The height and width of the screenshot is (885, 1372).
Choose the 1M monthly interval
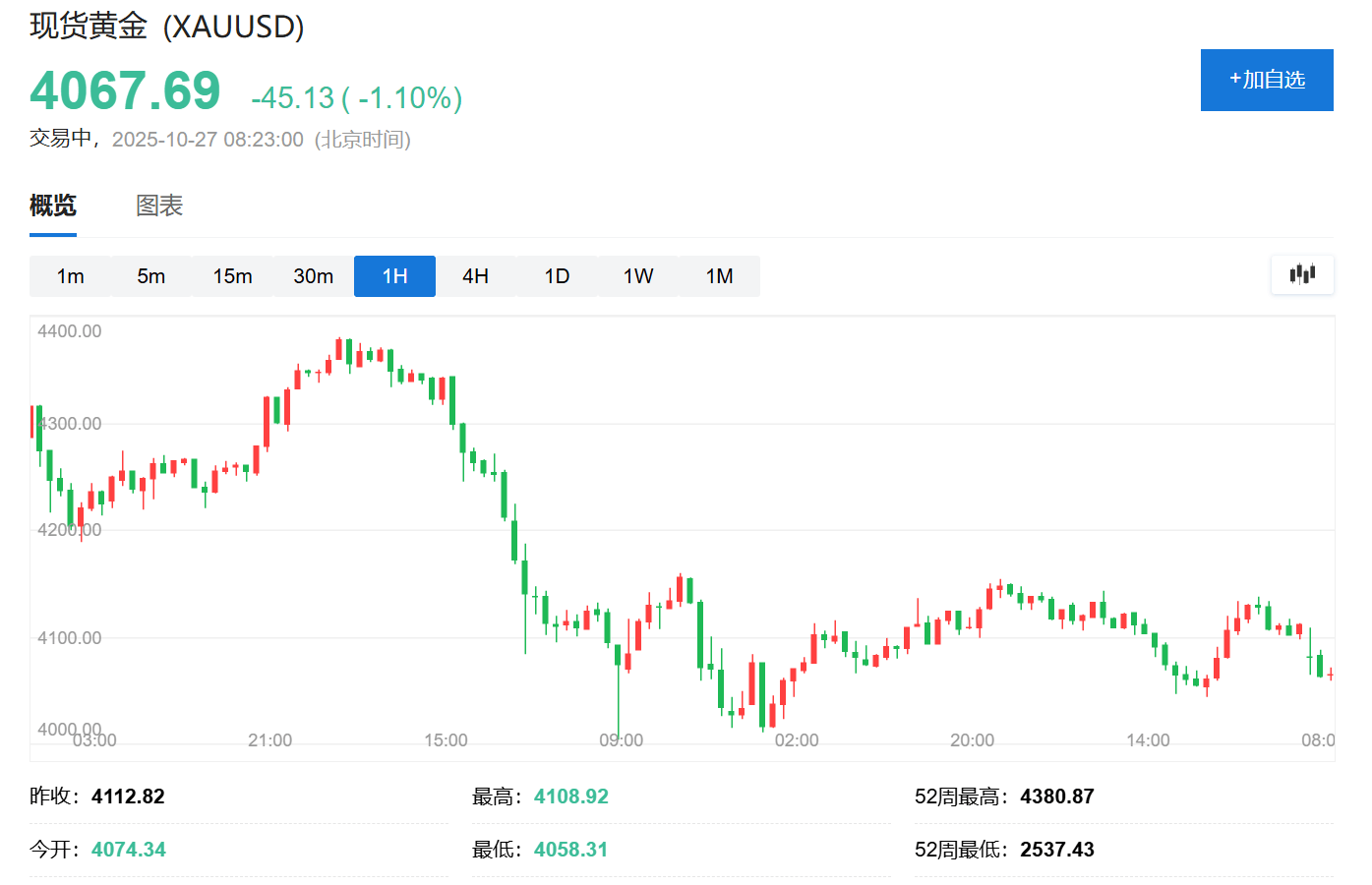click(x=719, y=276)
